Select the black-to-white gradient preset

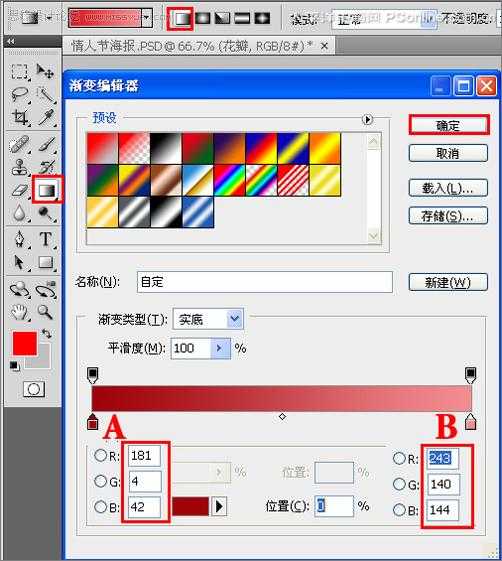166,148
